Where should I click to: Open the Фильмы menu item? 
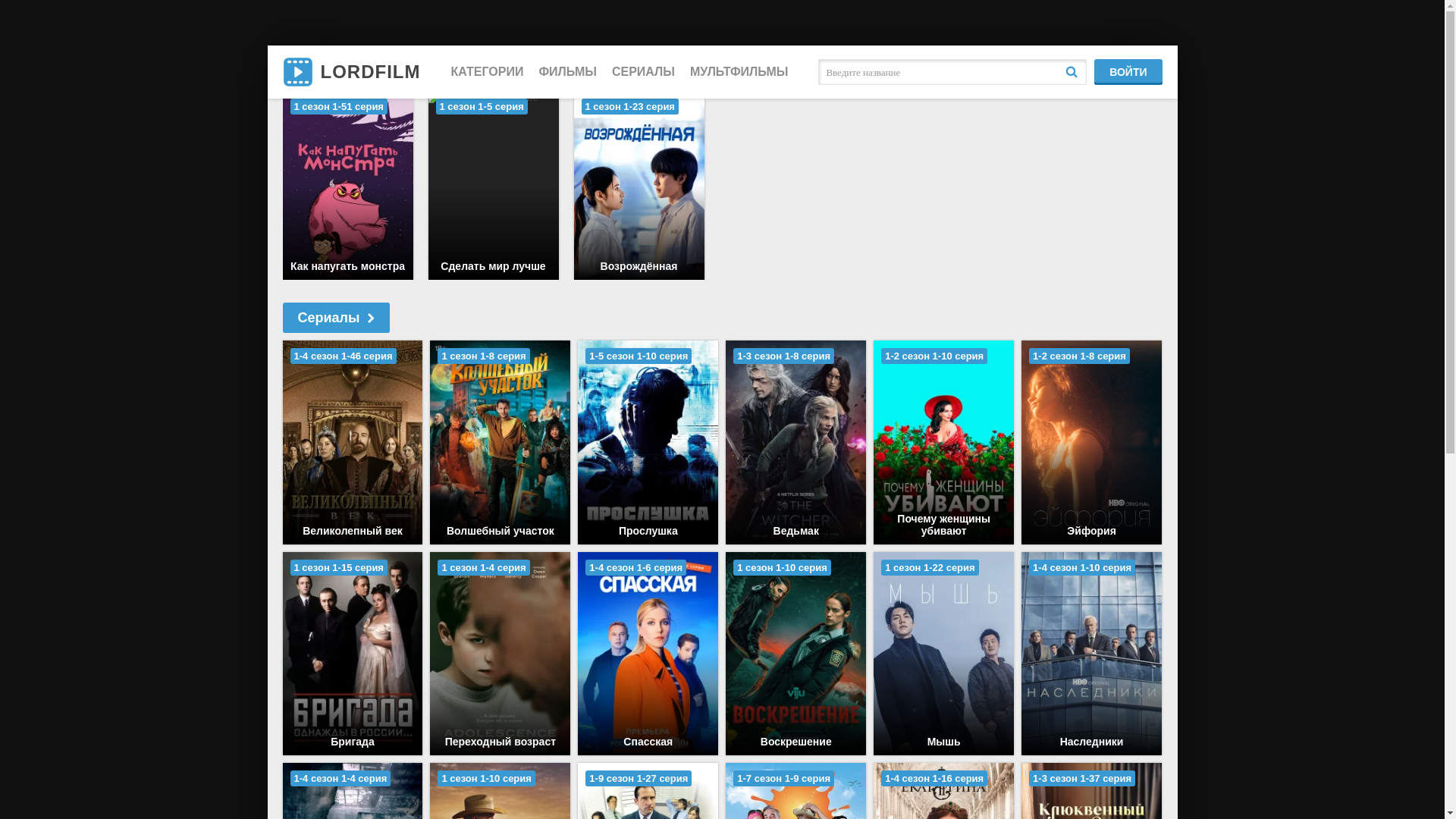pyautogui.click(x=567, y=72)
